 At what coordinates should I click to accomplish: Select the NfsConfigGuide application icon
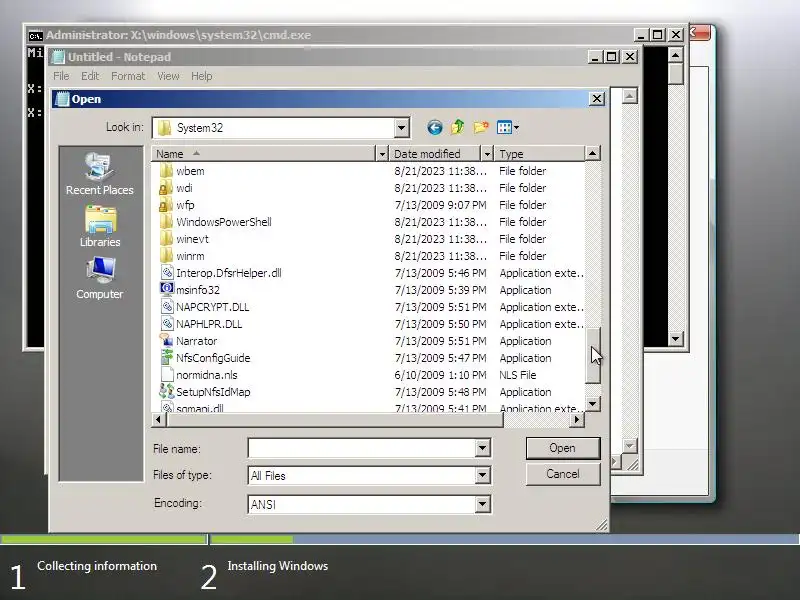(x=167, y=357)
